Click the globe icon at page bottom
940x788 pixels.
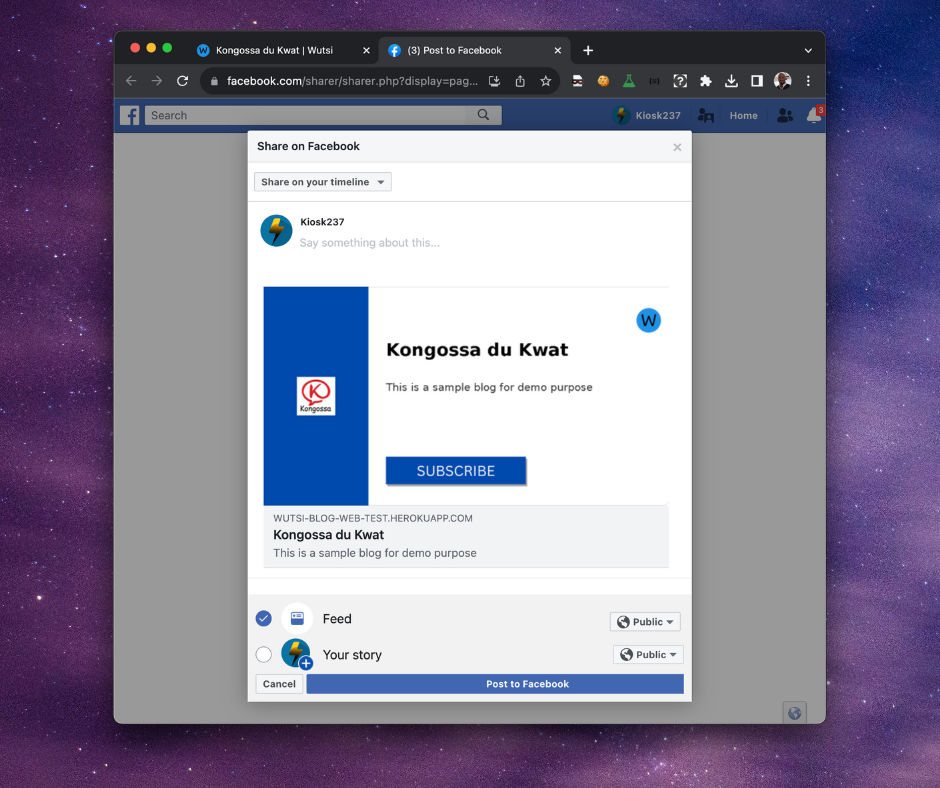[794, 713]
